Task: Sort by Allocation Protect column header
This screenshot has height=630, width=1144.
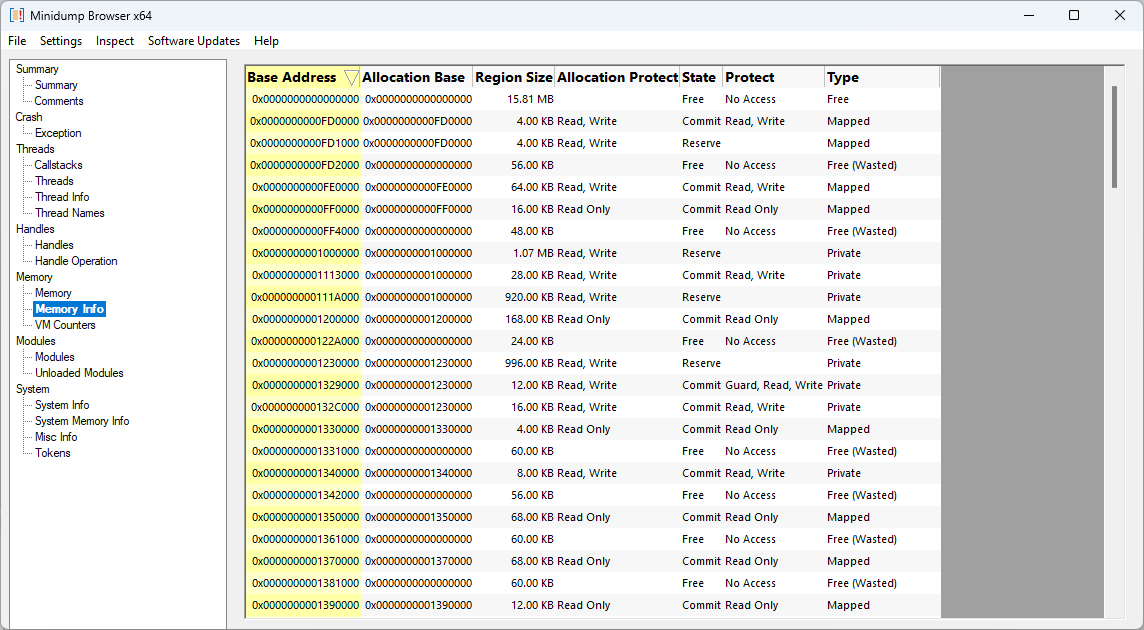Action: coord(617,77)
